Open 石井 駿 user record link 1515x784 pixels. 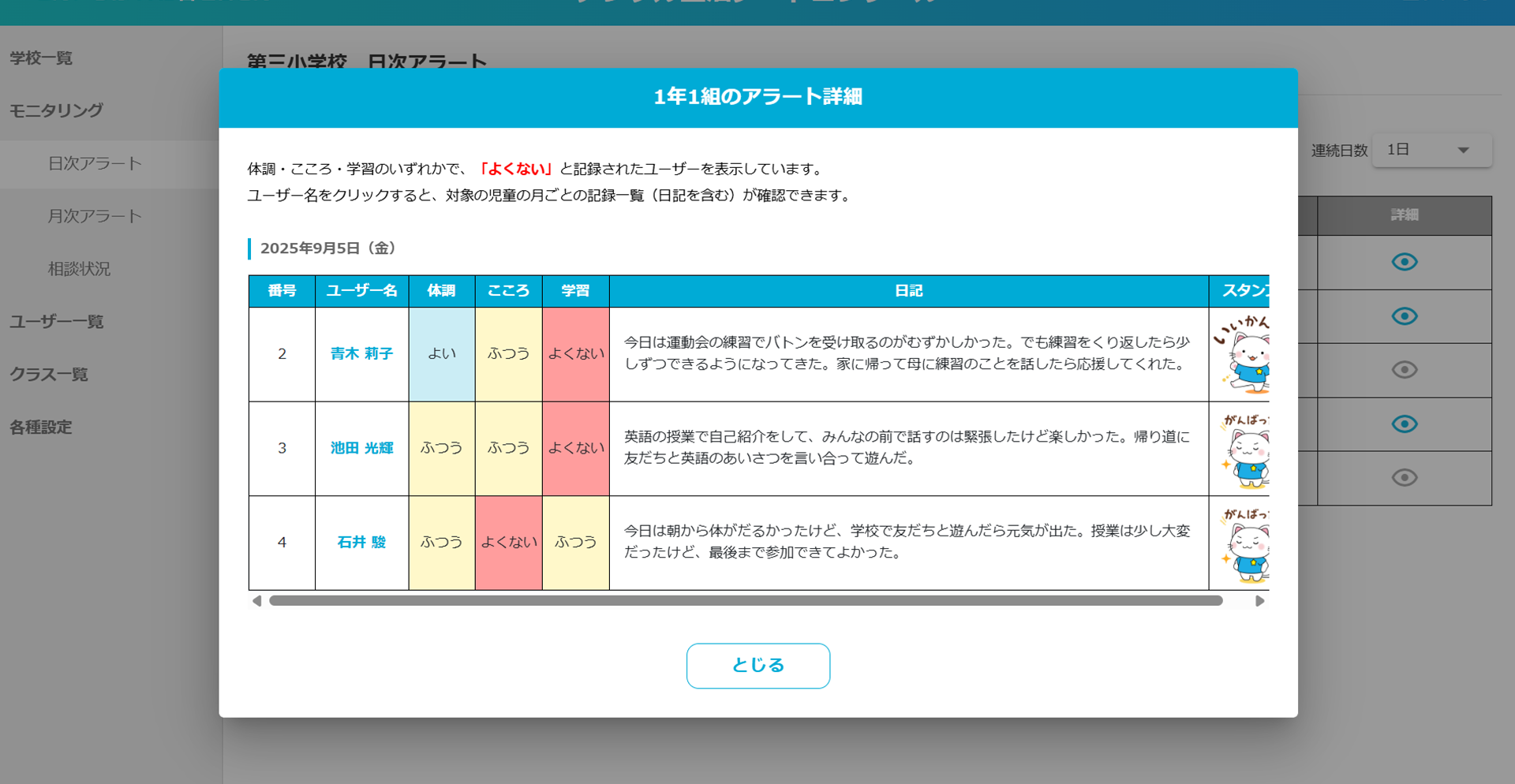point(361,543)
